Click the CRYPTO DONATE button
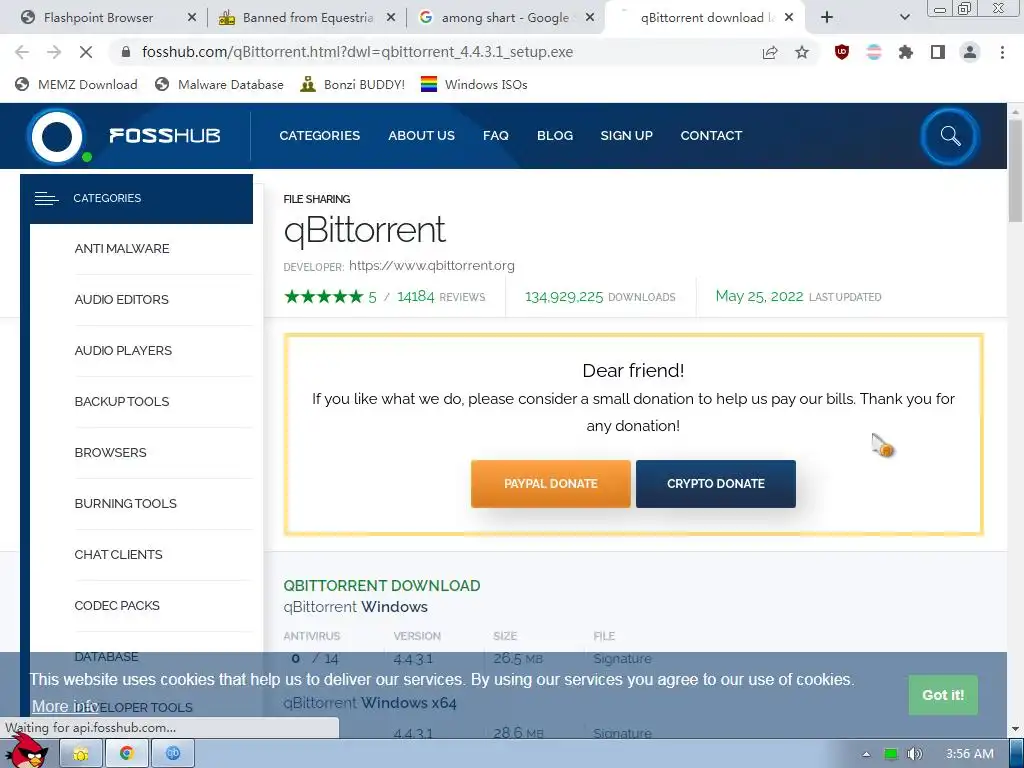Image resolution: width=1024 pixels, height=768 pixels. tap(716, 484)
